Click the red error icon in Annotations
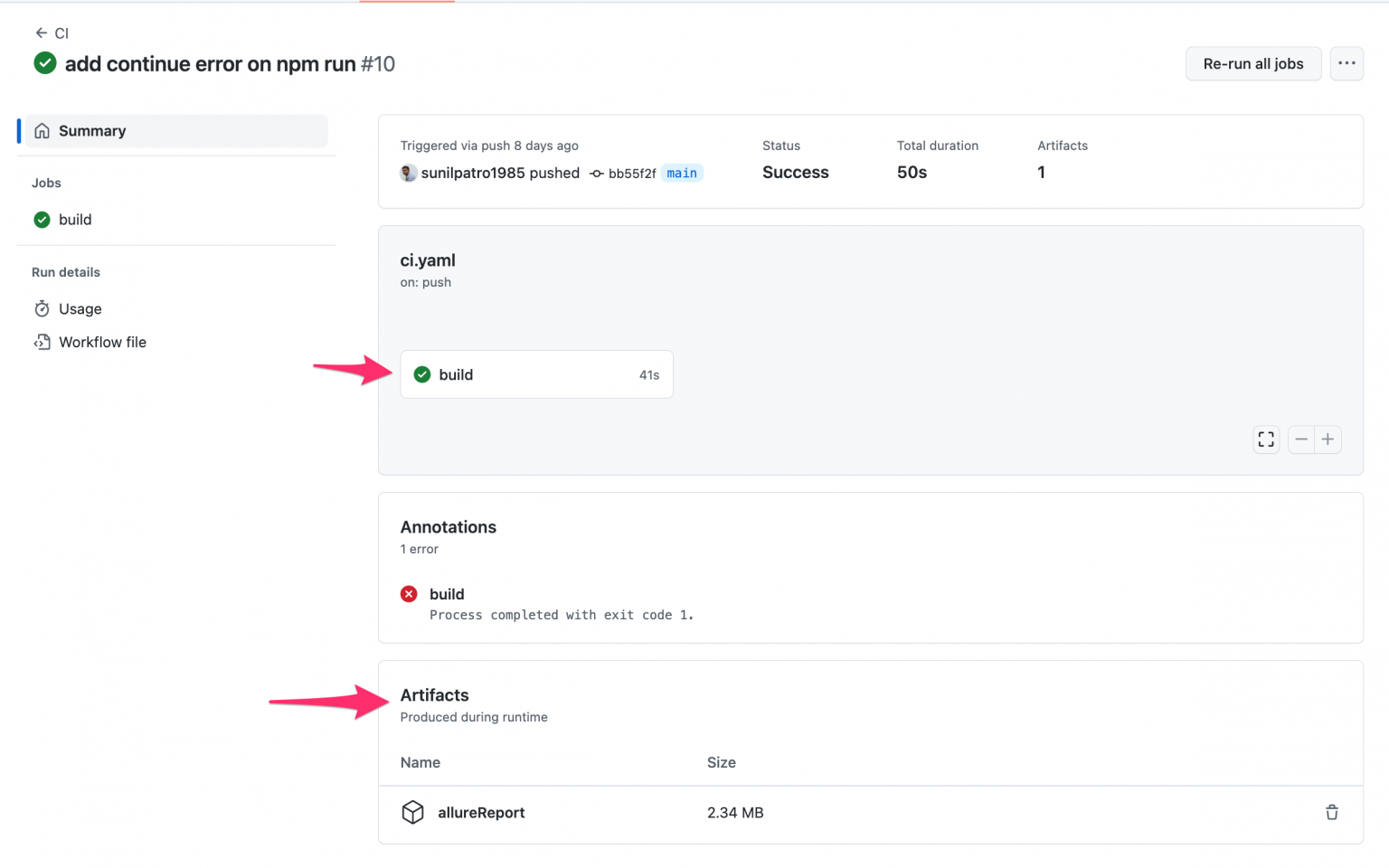 410,594
